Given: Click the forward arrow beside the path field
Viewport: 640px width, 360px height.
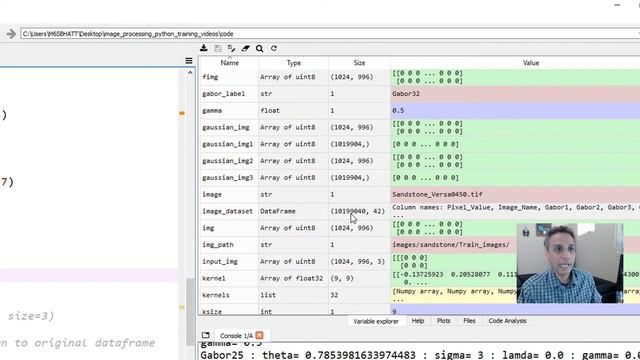Looking at the screenshot, I should (x=11, y=34).
